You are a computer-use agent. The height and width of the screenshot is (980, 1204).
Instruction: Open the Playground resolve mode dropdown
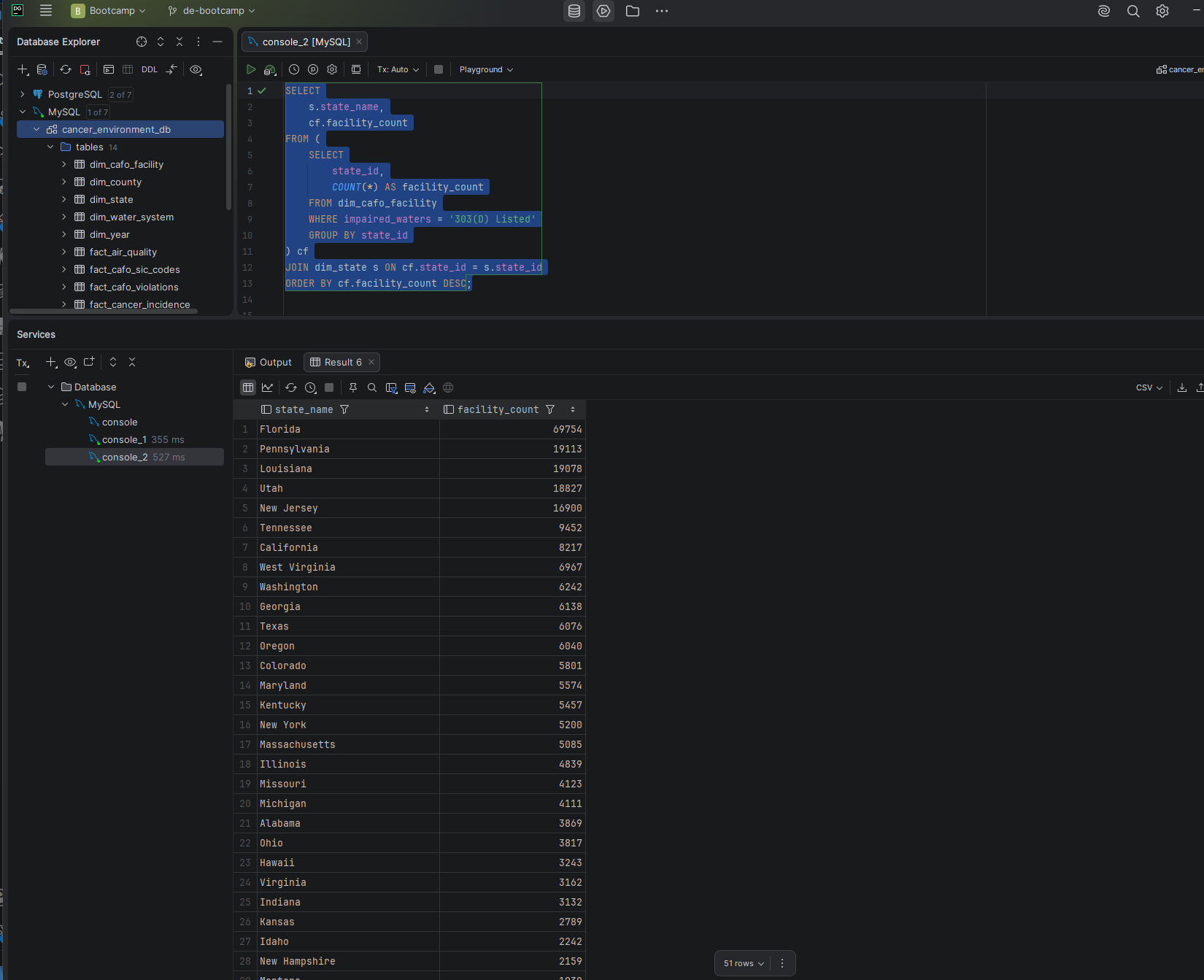(486, 69)
